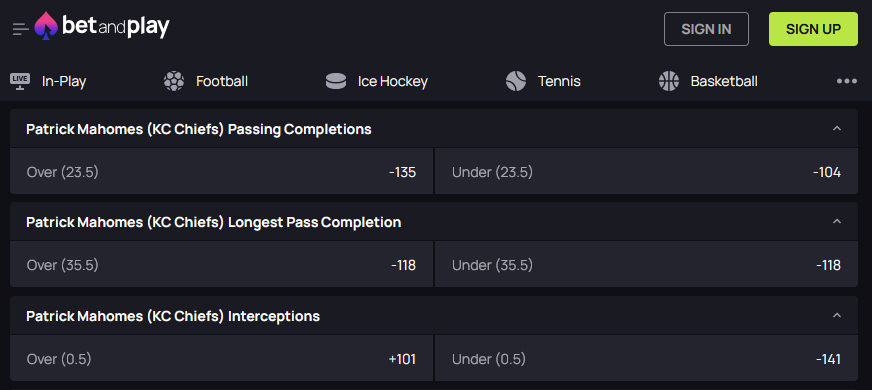Pick Over (0.5) interceptions at +101
Viewport: 872px width, 390px height.
[221, 359]
